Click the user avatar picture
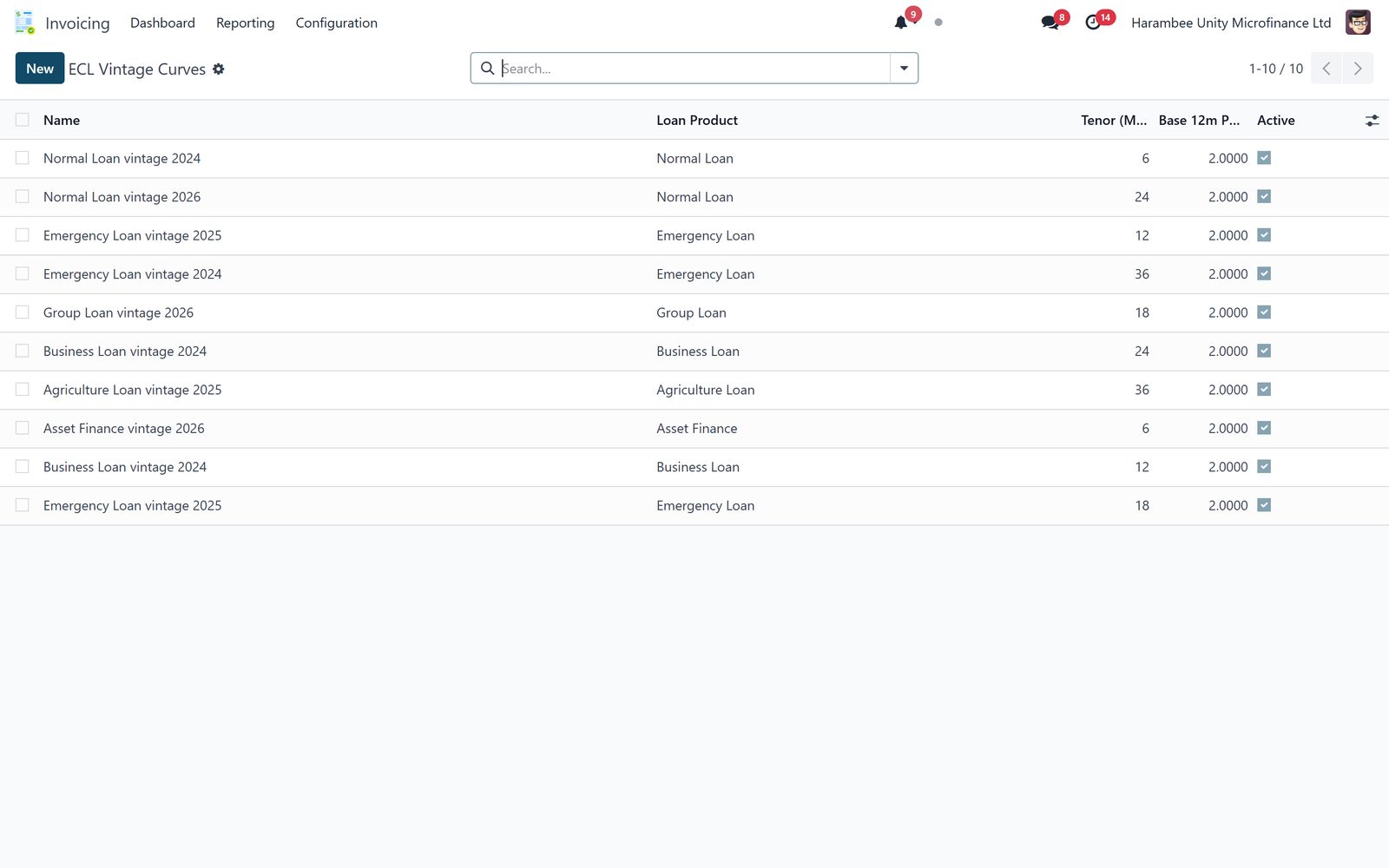 pos(1358,23)
